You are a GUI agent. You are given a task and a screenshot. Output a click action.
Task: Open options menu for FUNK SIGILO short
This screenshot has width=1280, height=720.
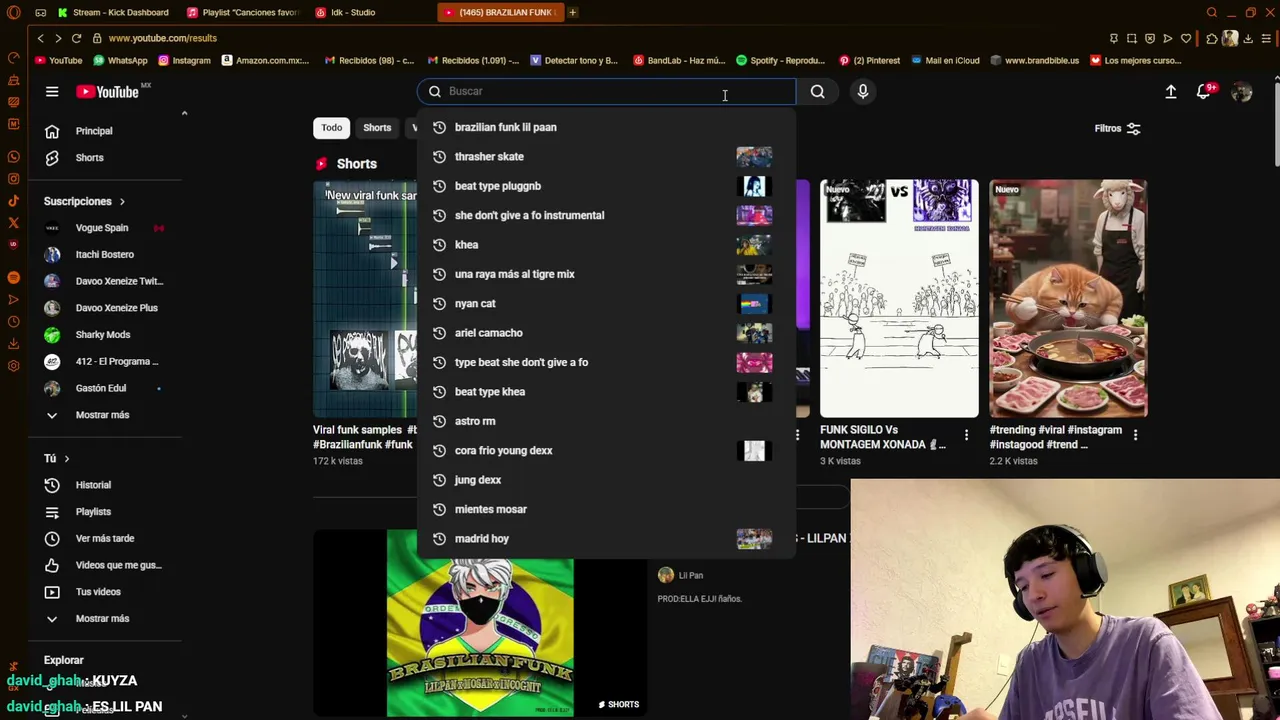[x=966, y=434]
